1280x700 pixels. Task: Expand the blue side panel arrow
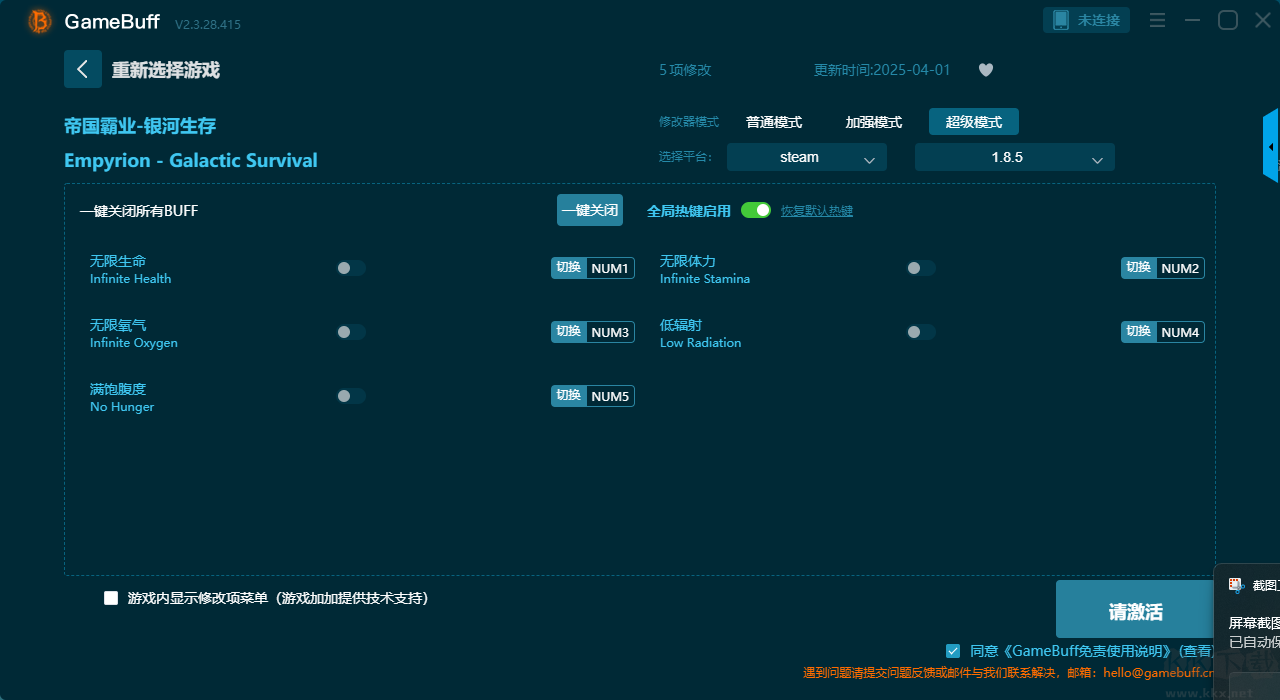pos(1271,146)
